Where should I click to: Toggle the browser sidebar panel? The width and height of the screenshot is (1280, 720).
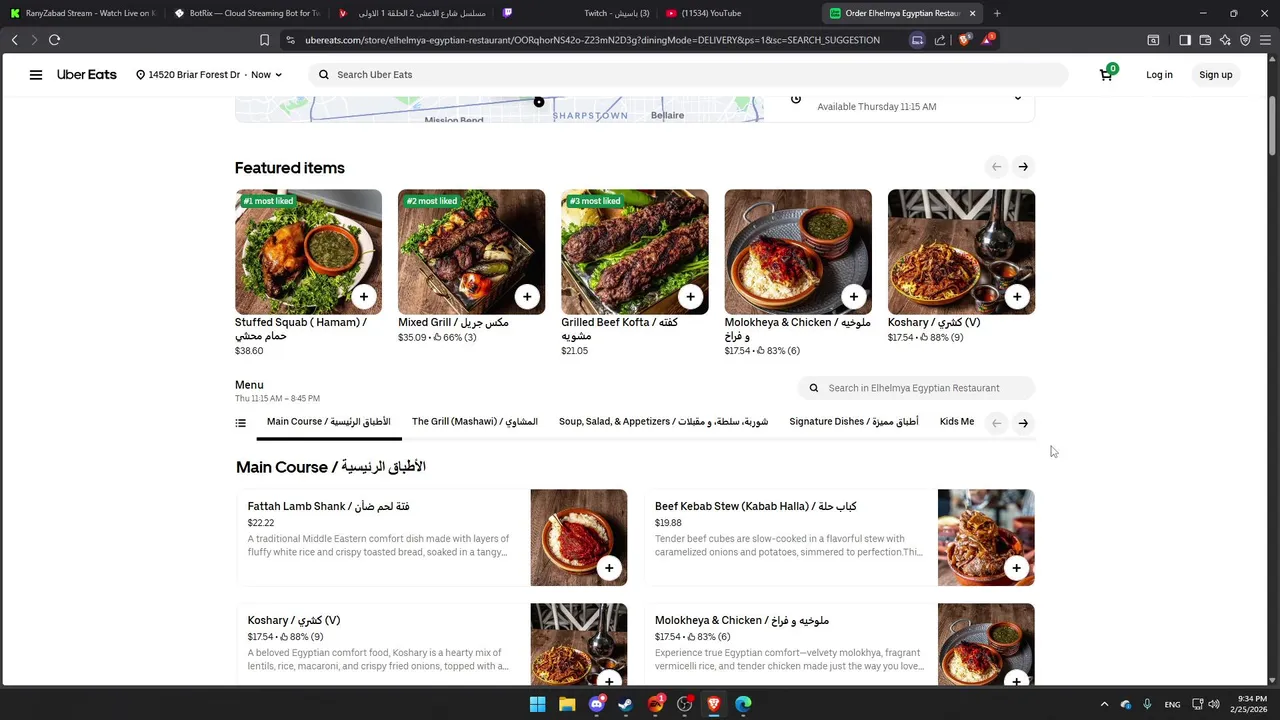[1185, 40]
